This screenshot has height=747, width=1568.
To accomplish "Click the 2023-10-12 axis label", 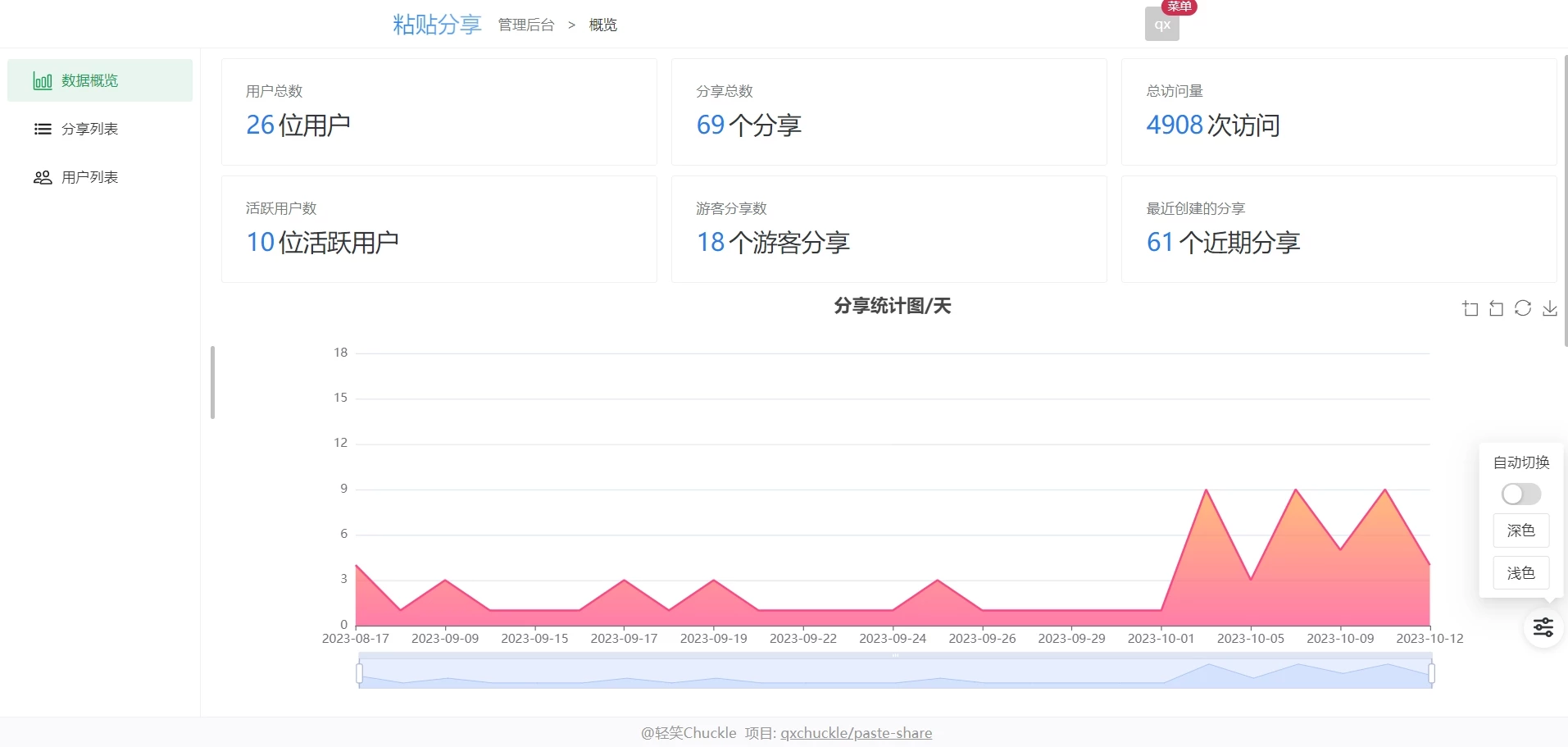I will pos(1429,638).
